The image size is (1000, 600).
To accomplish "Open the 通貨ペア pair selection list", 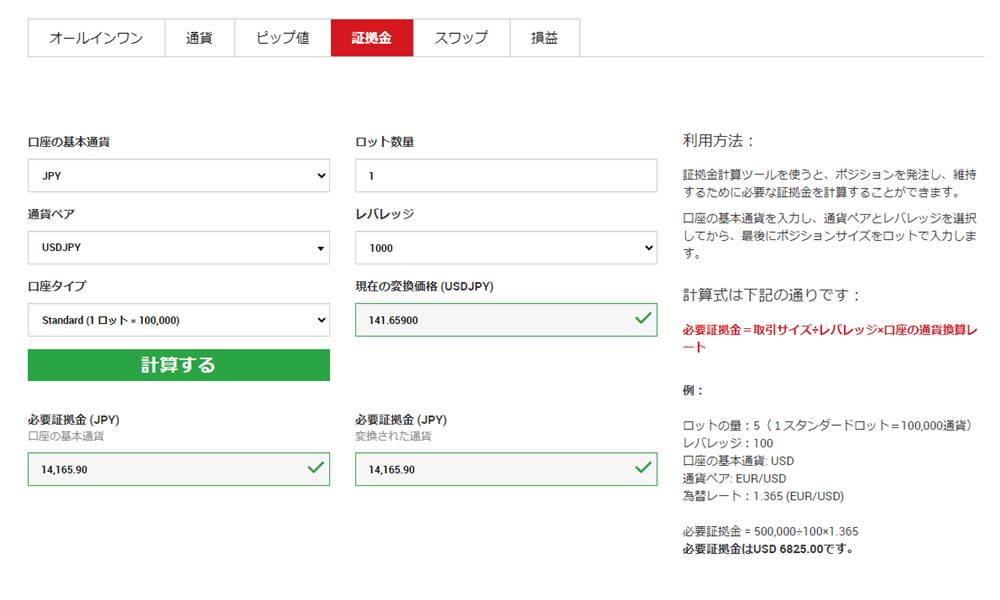I will click(178, 247).
